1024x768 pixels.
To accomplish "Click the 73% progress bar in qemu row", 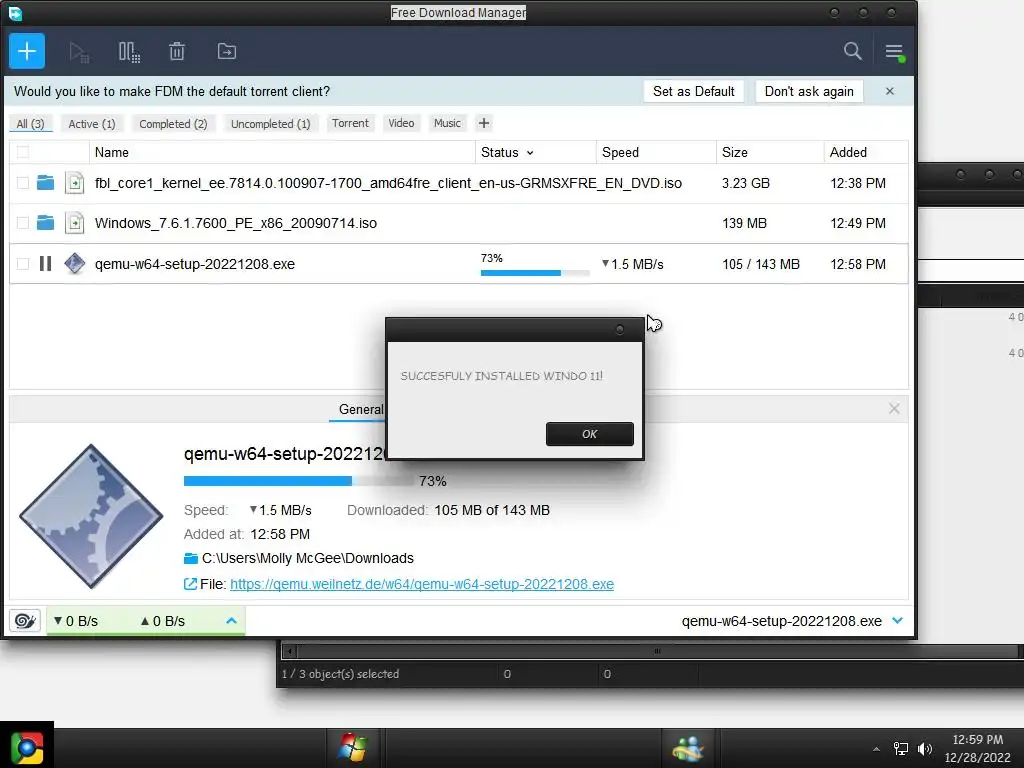I will coord(535,272).
